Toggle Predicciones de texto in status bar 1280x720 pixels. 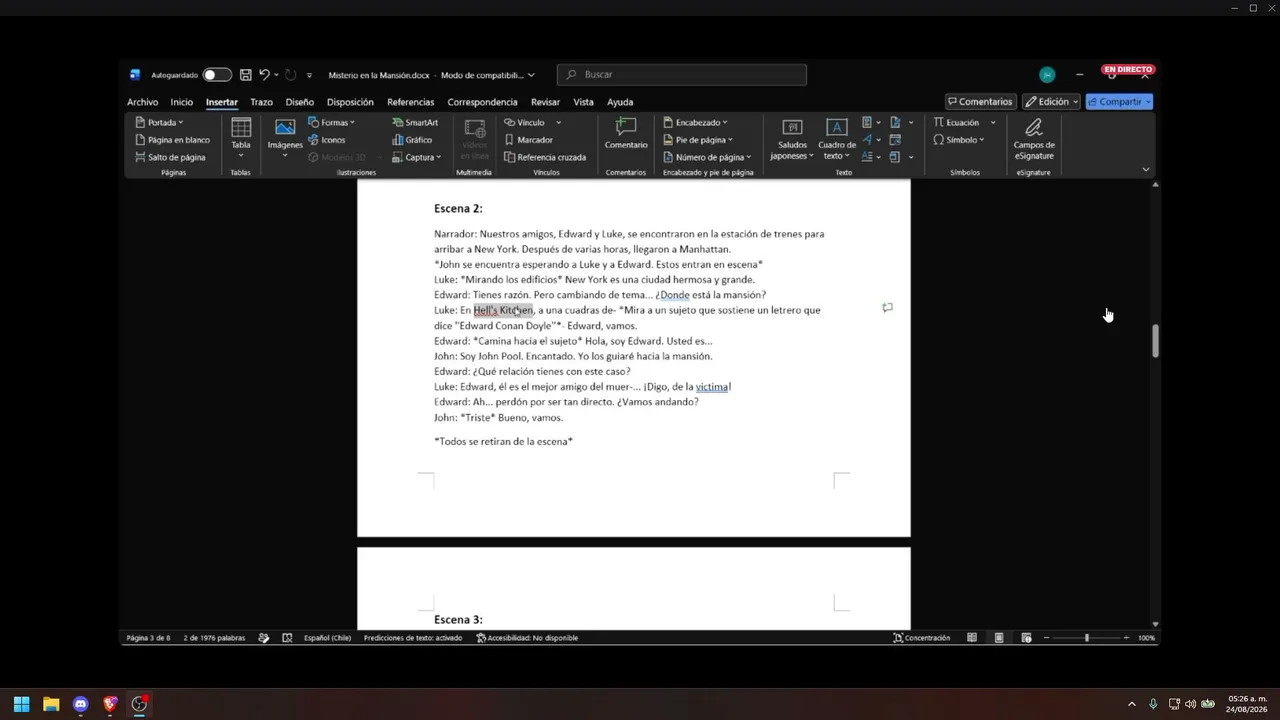[x=413, y=638]
